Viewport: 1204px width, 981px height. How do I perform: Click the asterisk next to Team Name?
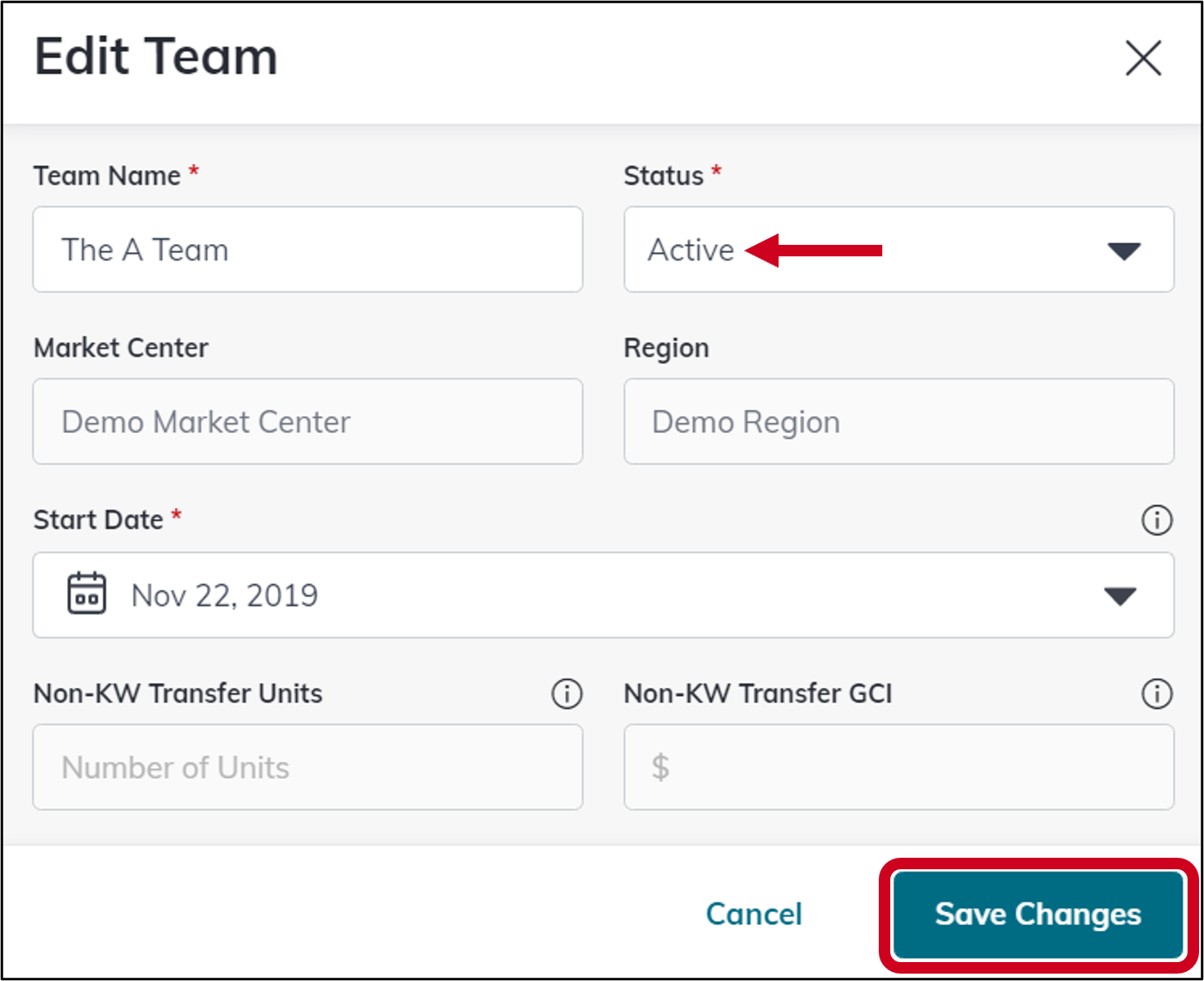(x=194, y=170)
